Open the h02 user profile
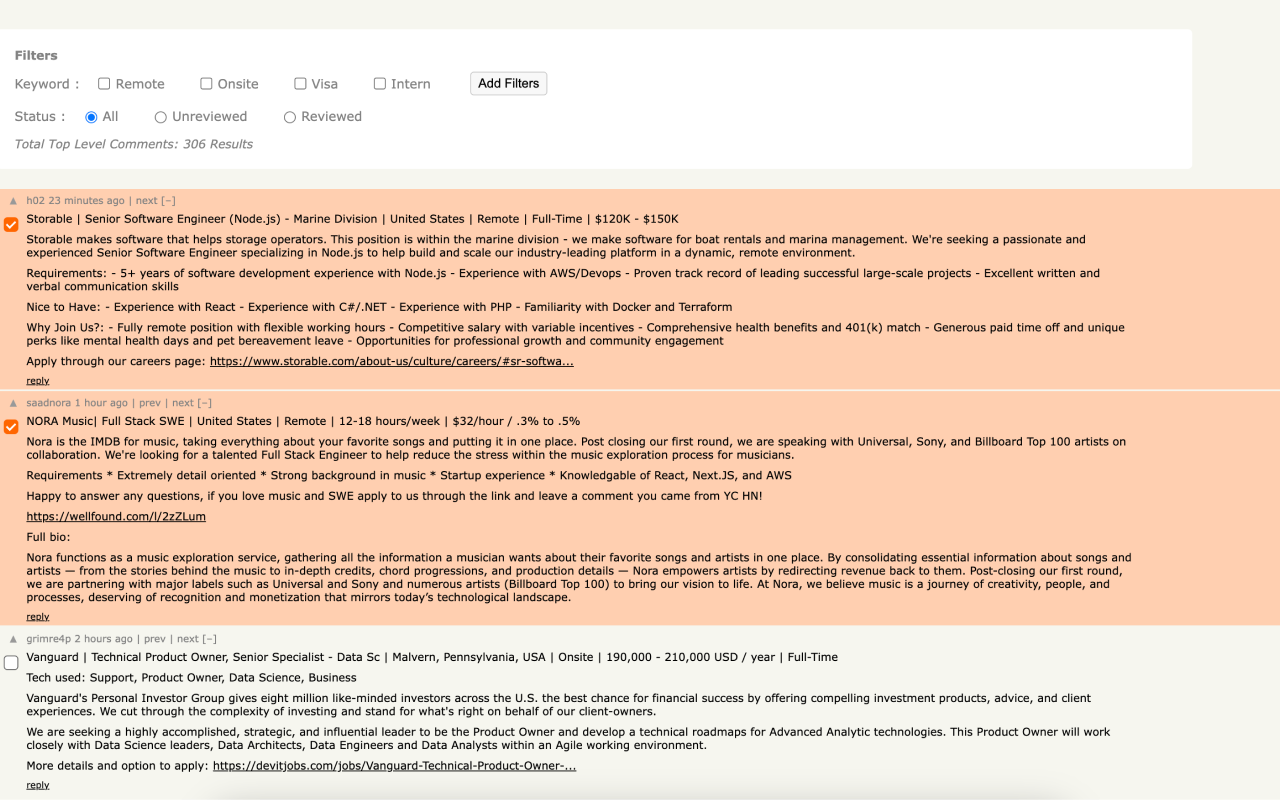Viewport: 1280px width, 800px height. point(36,201)
